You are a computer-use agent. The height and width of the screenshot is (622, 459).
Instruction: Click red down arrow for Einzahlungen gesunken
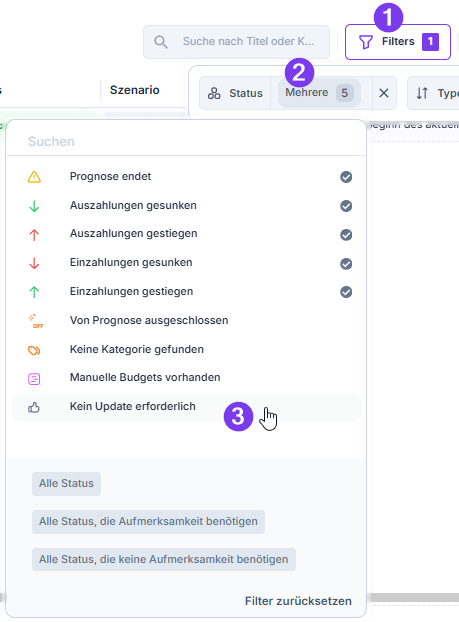(34, 263)
